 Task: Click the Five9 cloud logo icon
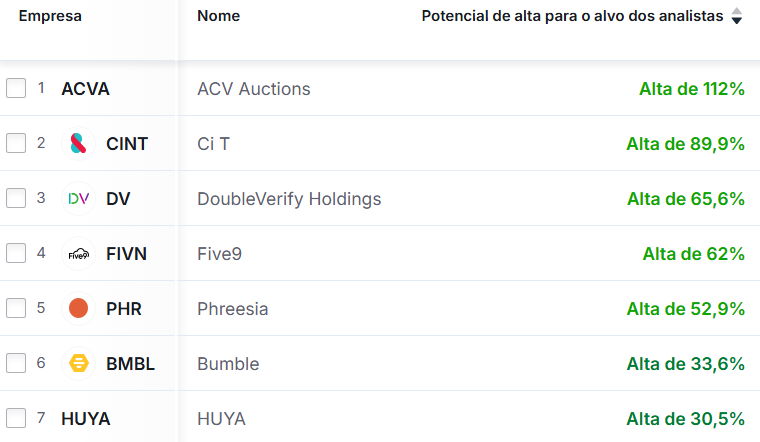click(79, 254)
